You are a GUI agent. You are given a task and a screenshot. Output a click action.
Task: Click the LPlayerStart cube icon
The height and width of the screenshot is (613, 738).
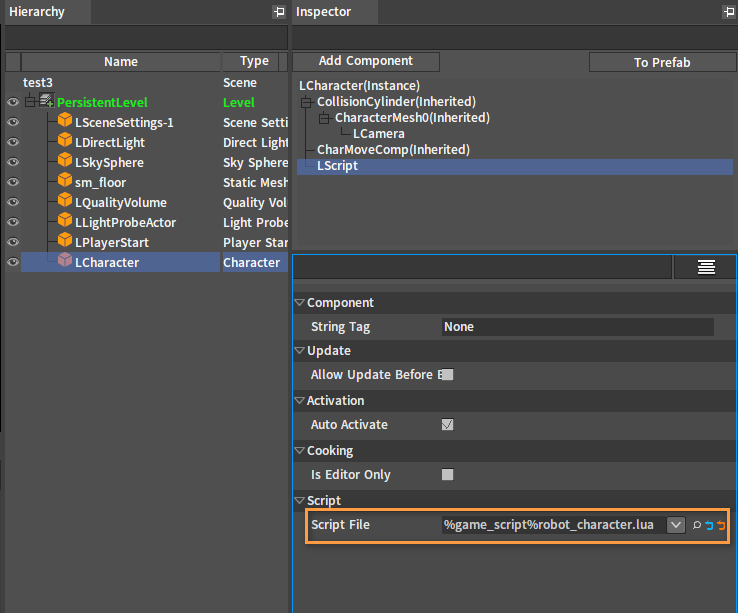(65, 241)
